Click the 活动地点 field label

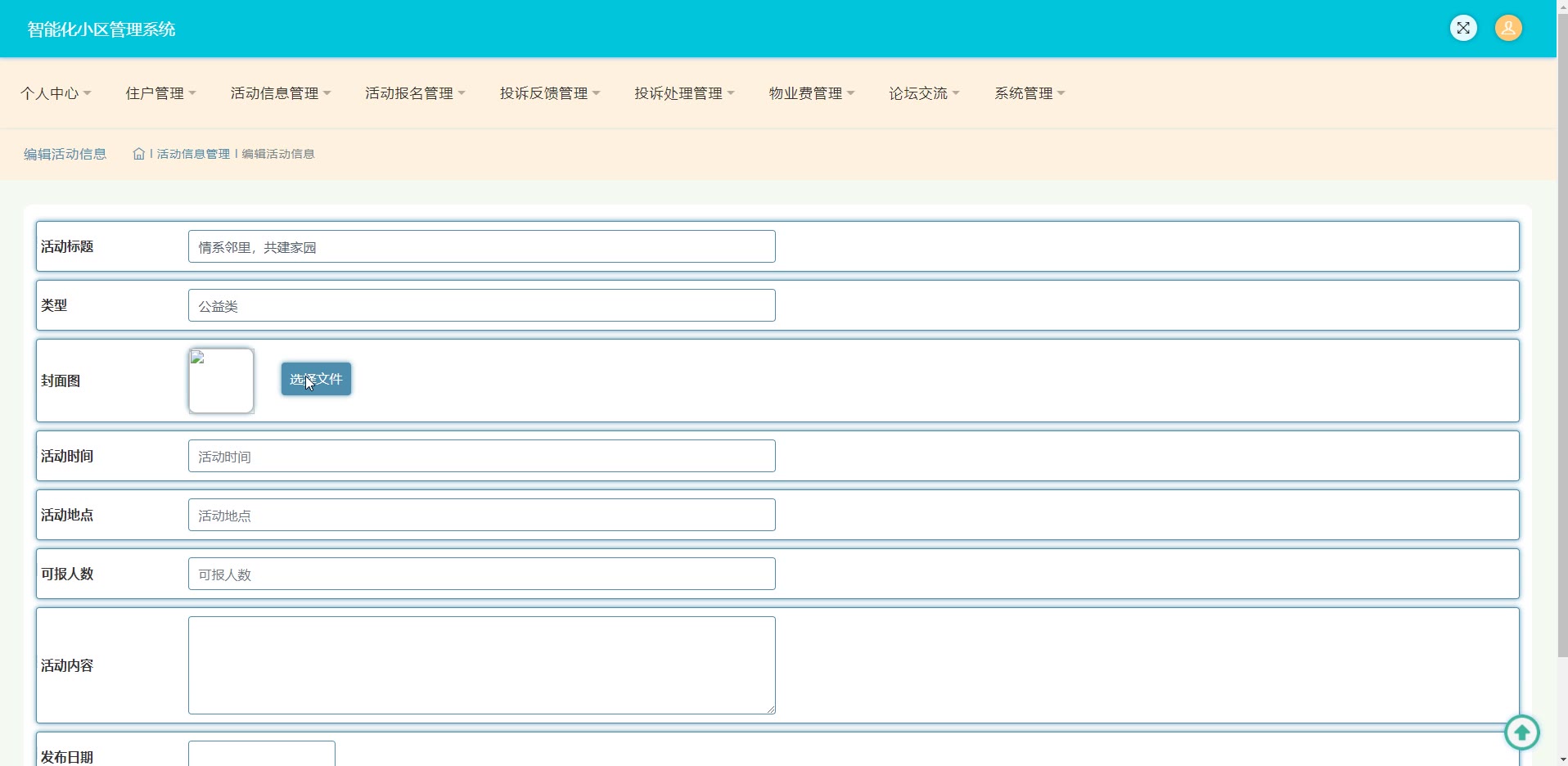[x=67, y=515]
